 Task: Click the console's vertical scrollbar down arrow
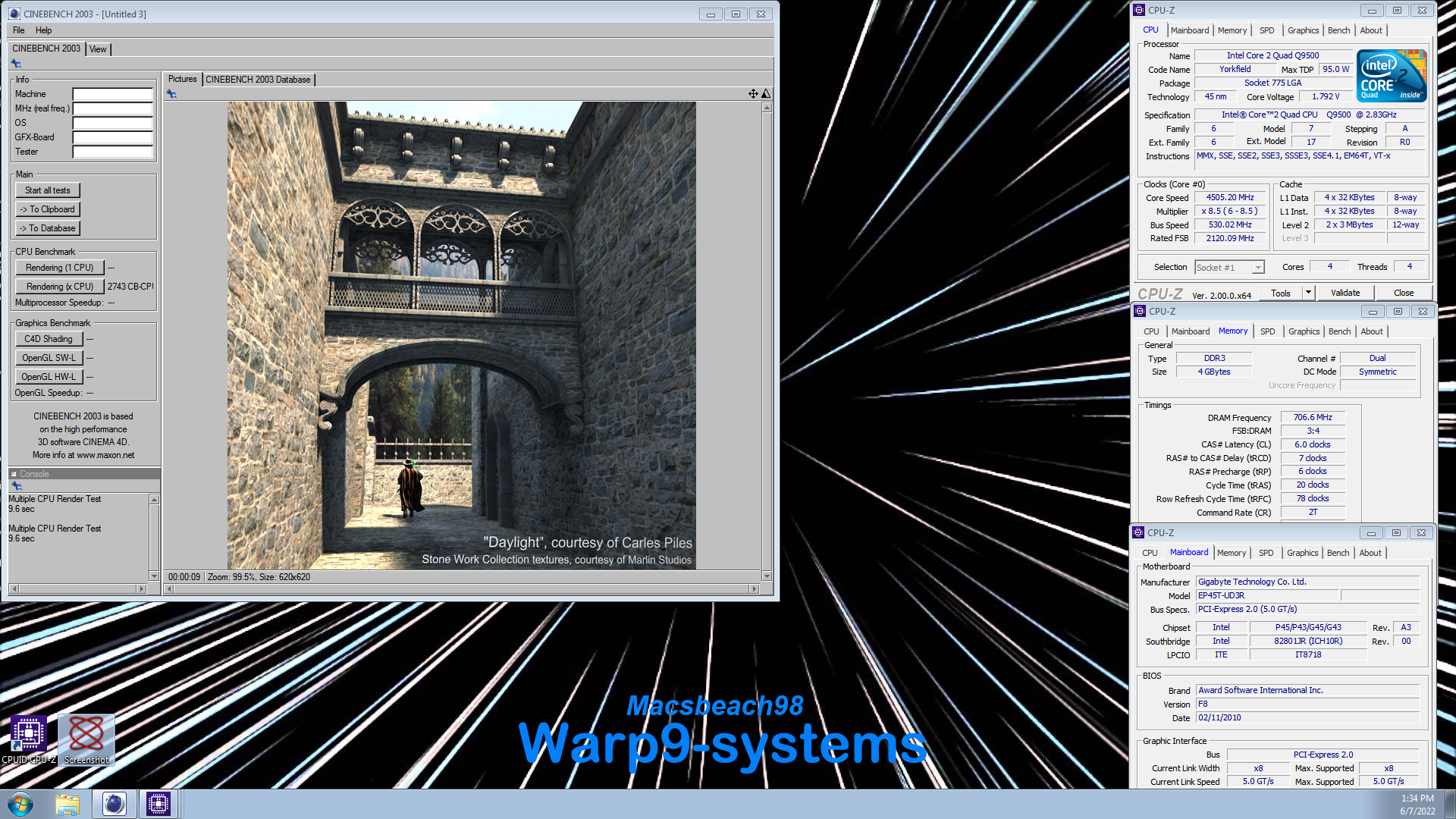[x=154, y=576]
